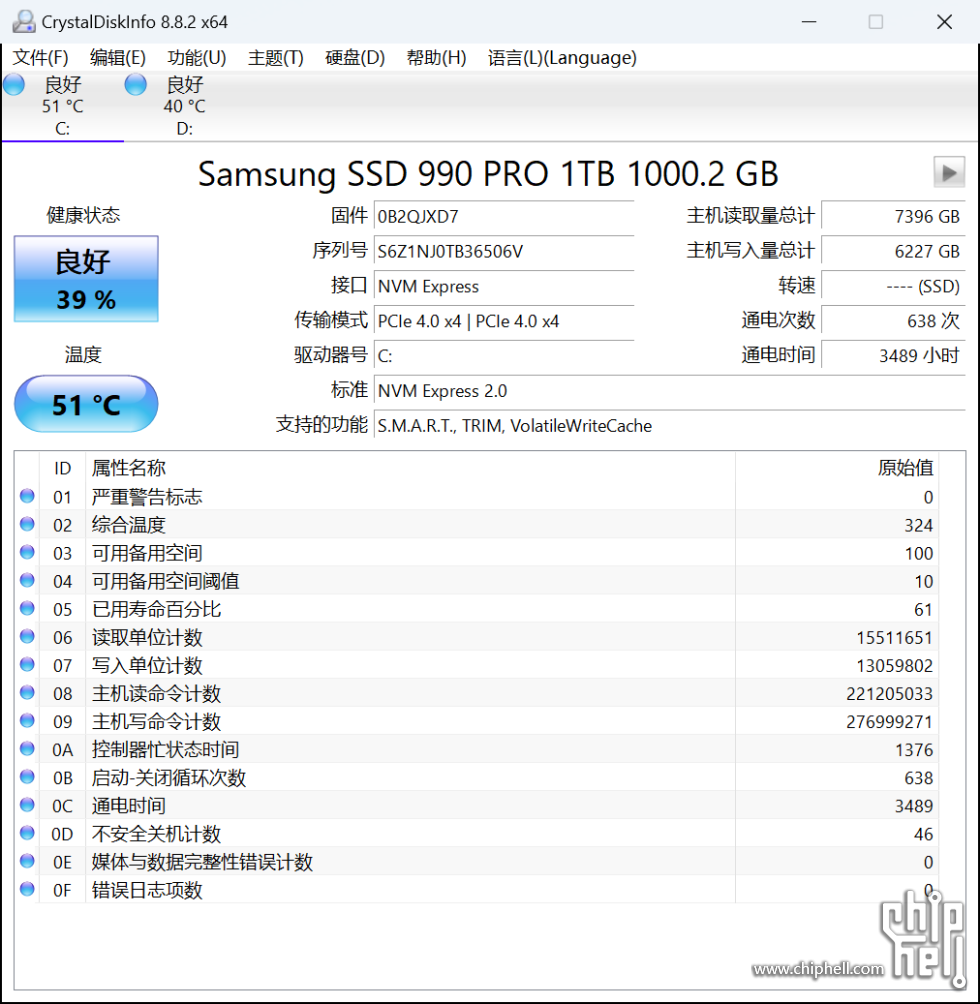Open the 主题(T) menu
This screenshot has height=1004, width=980.
point(275,58)
